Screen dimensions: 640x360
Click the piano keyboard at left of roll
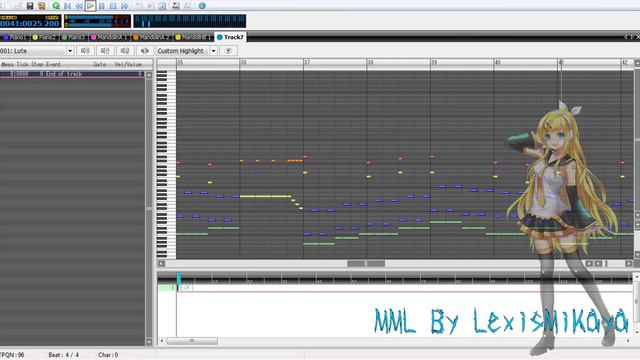167,164
